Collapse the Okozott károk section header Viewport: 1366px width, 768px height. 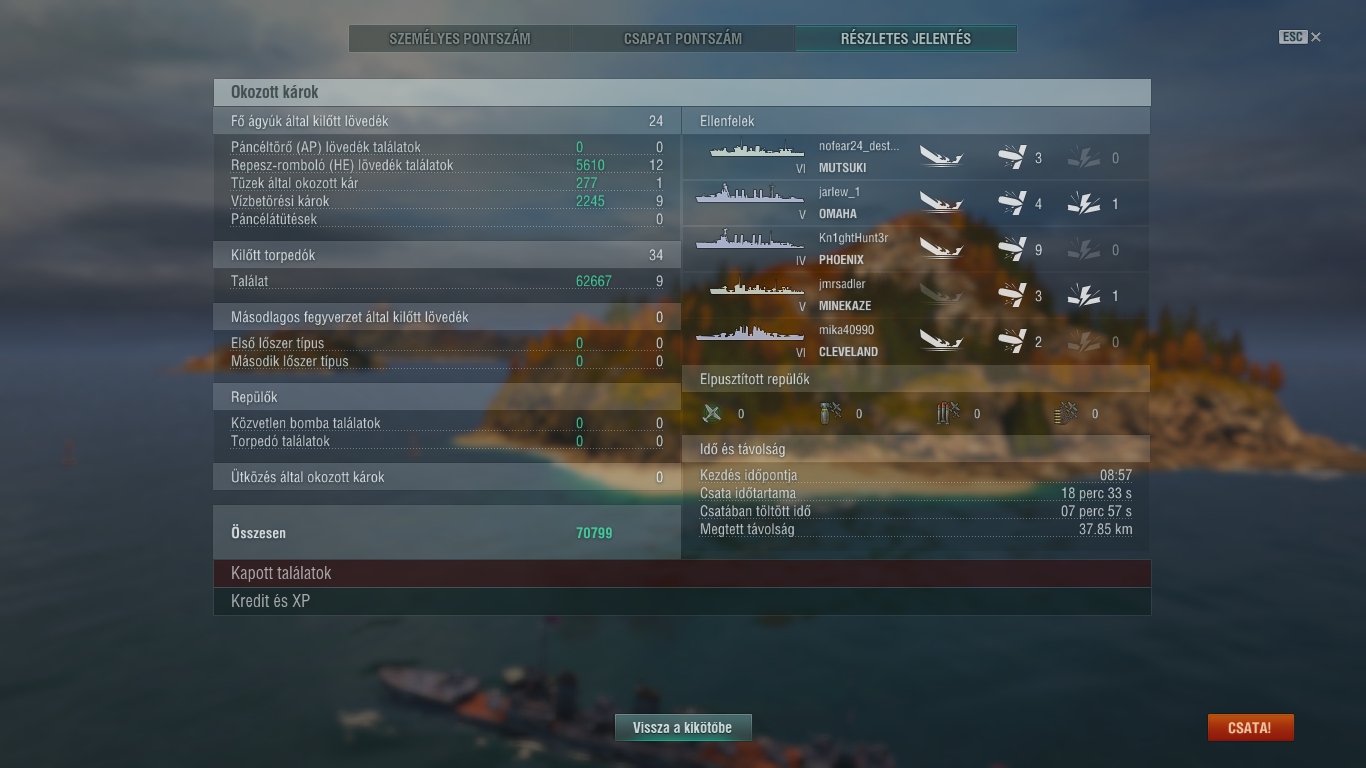[682, 92]
